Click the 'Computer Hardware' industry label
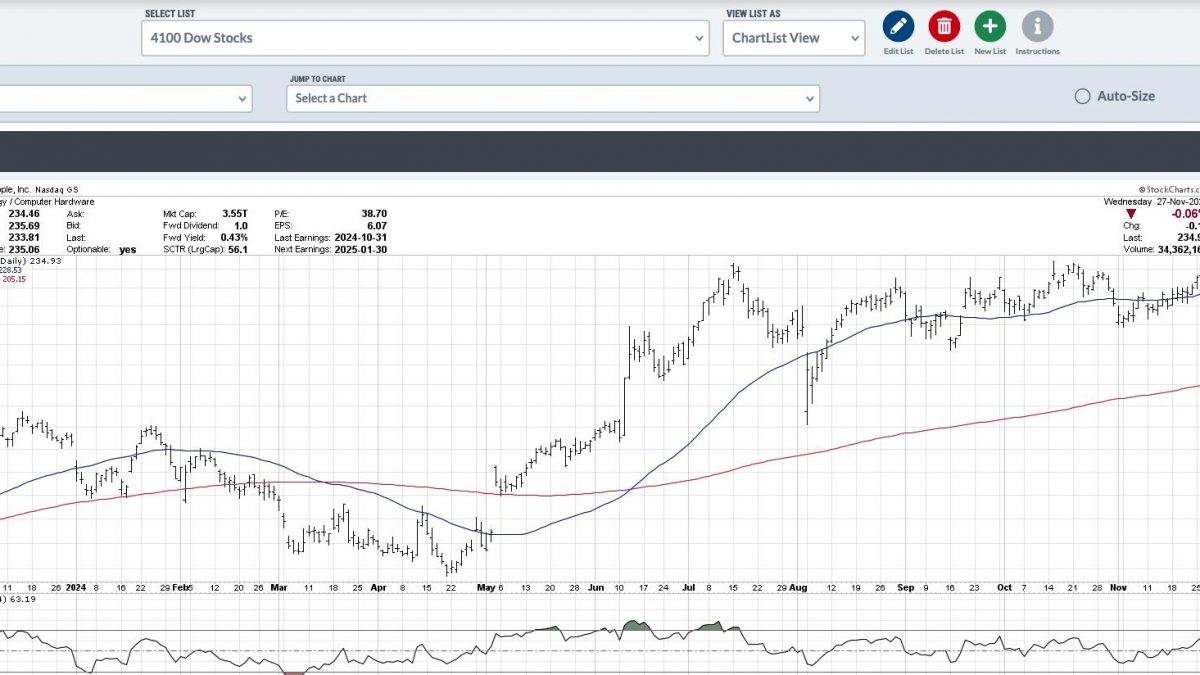 coord(54,201)
